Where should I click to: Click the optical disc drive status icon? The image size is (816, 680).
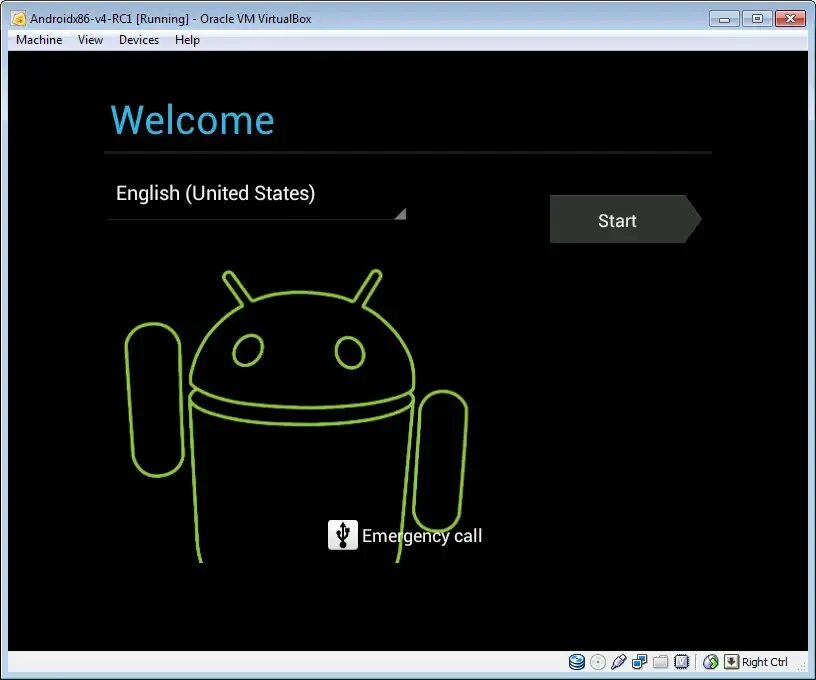597,662
